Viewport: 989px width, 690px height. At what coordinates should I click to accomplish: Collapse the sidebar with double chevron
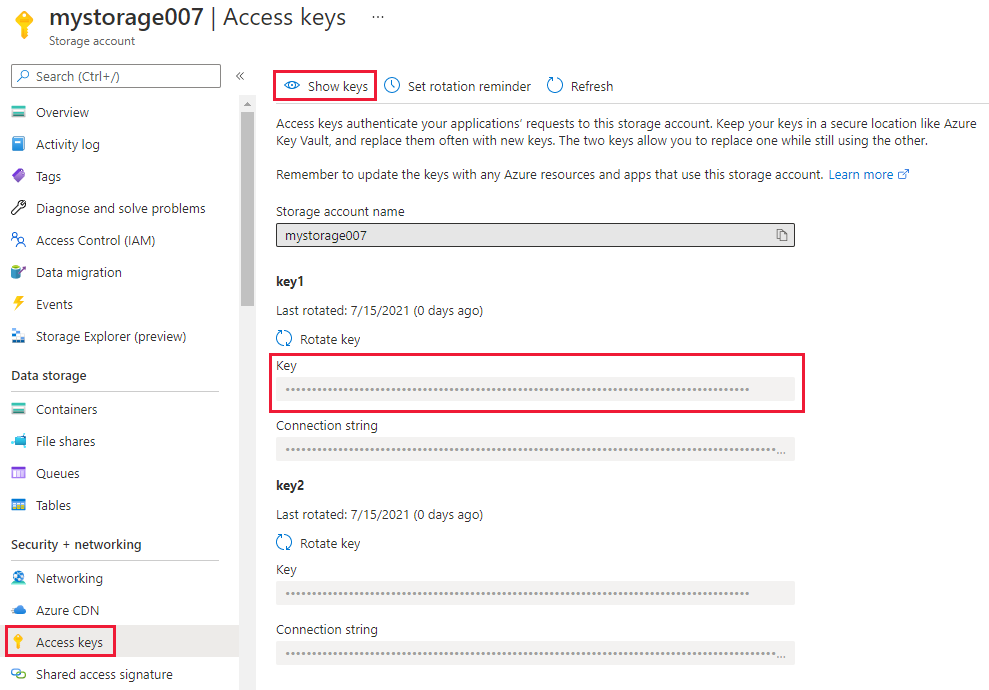tap(240, 76)
